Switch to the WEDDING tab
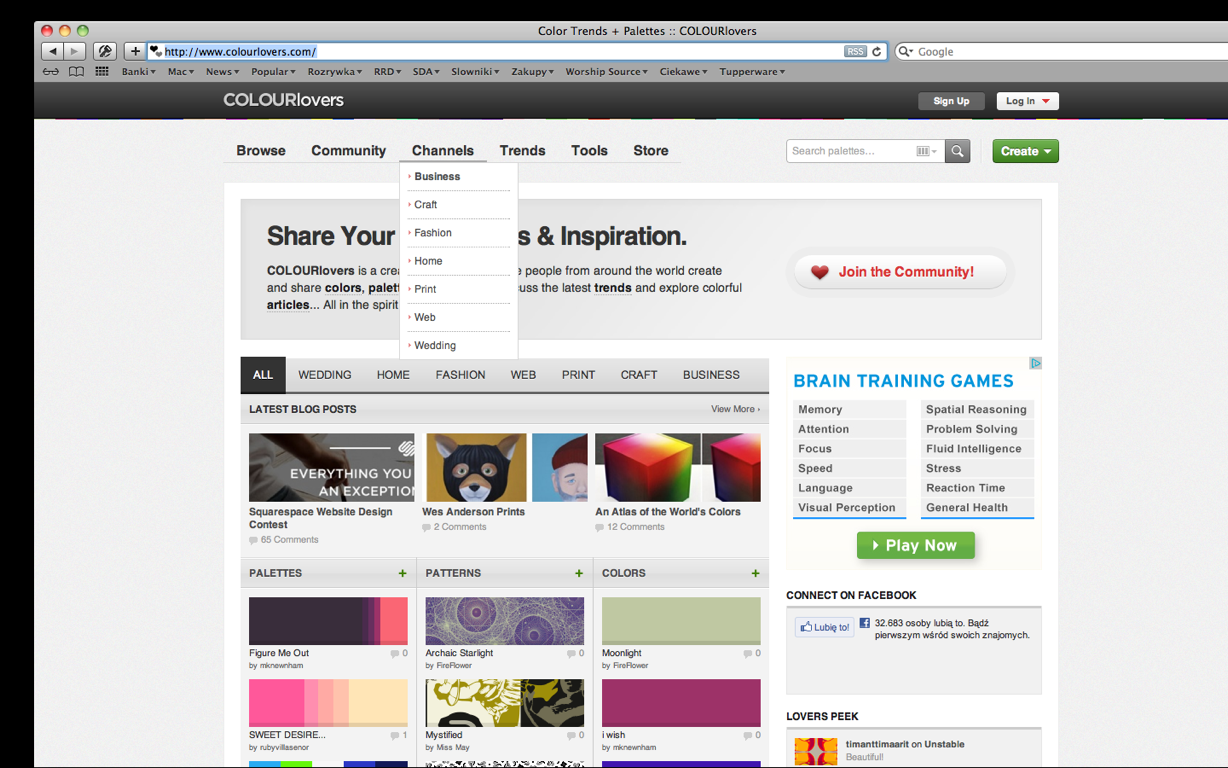 [325, 375]
